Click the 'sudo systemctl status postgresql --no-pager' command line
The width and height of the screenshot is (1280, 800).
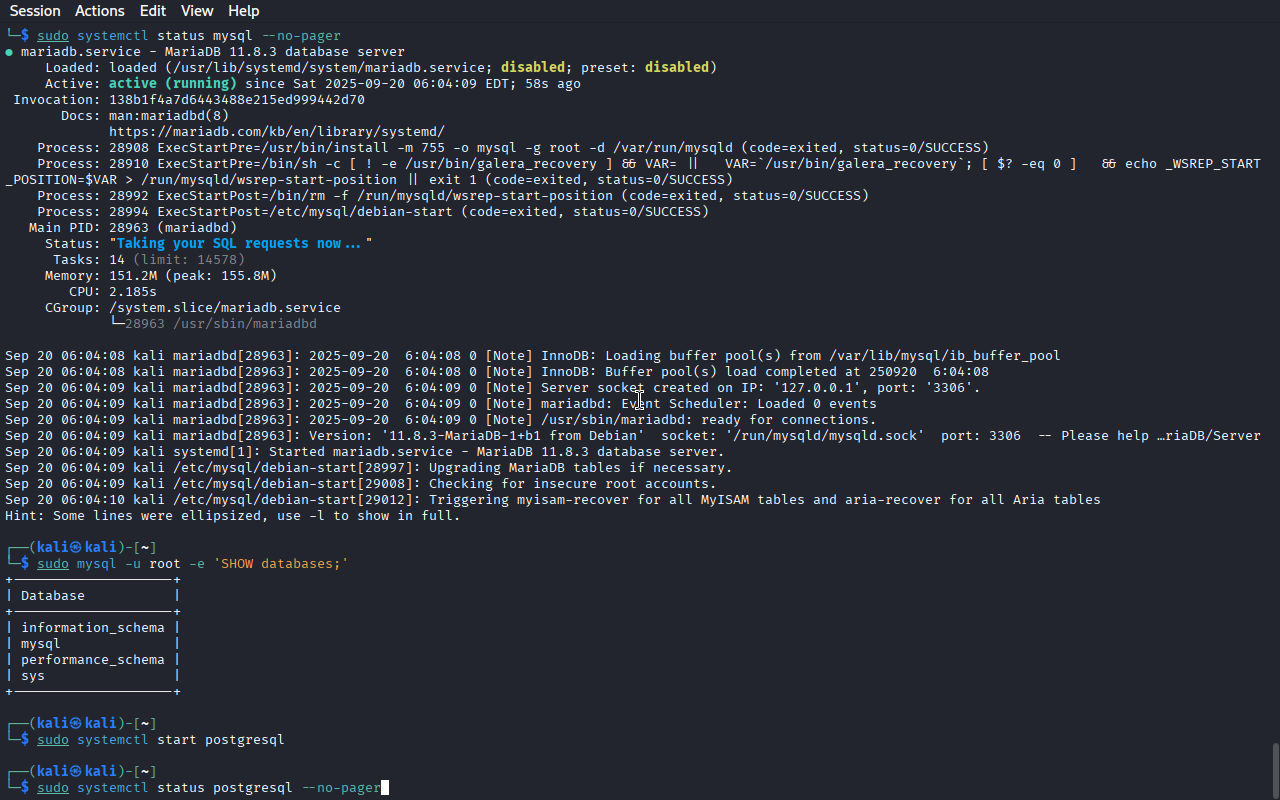click(x=209, y=788)
